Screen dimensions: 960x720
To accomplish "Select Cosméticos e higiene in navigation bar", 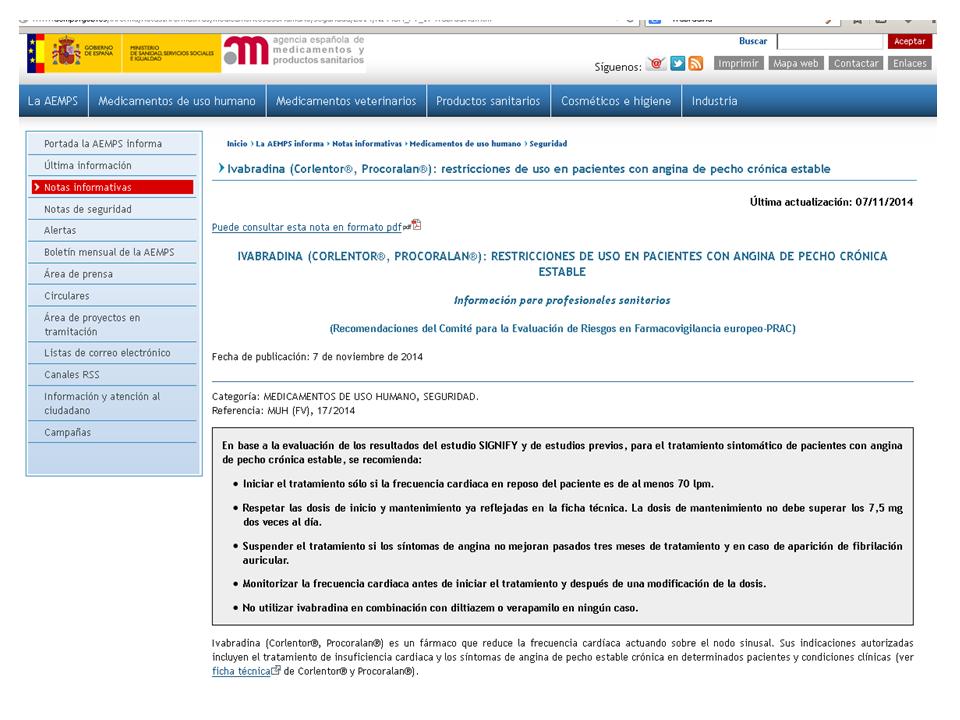I will coord(616,101).
